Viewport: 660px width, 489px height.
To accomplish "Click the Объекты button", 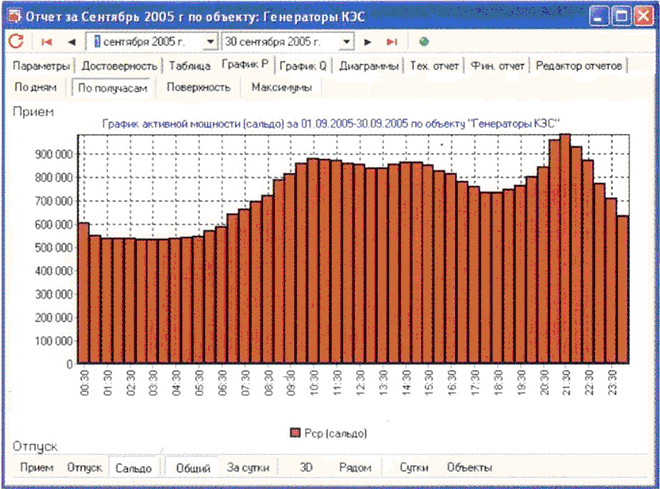I will point(469,468).
